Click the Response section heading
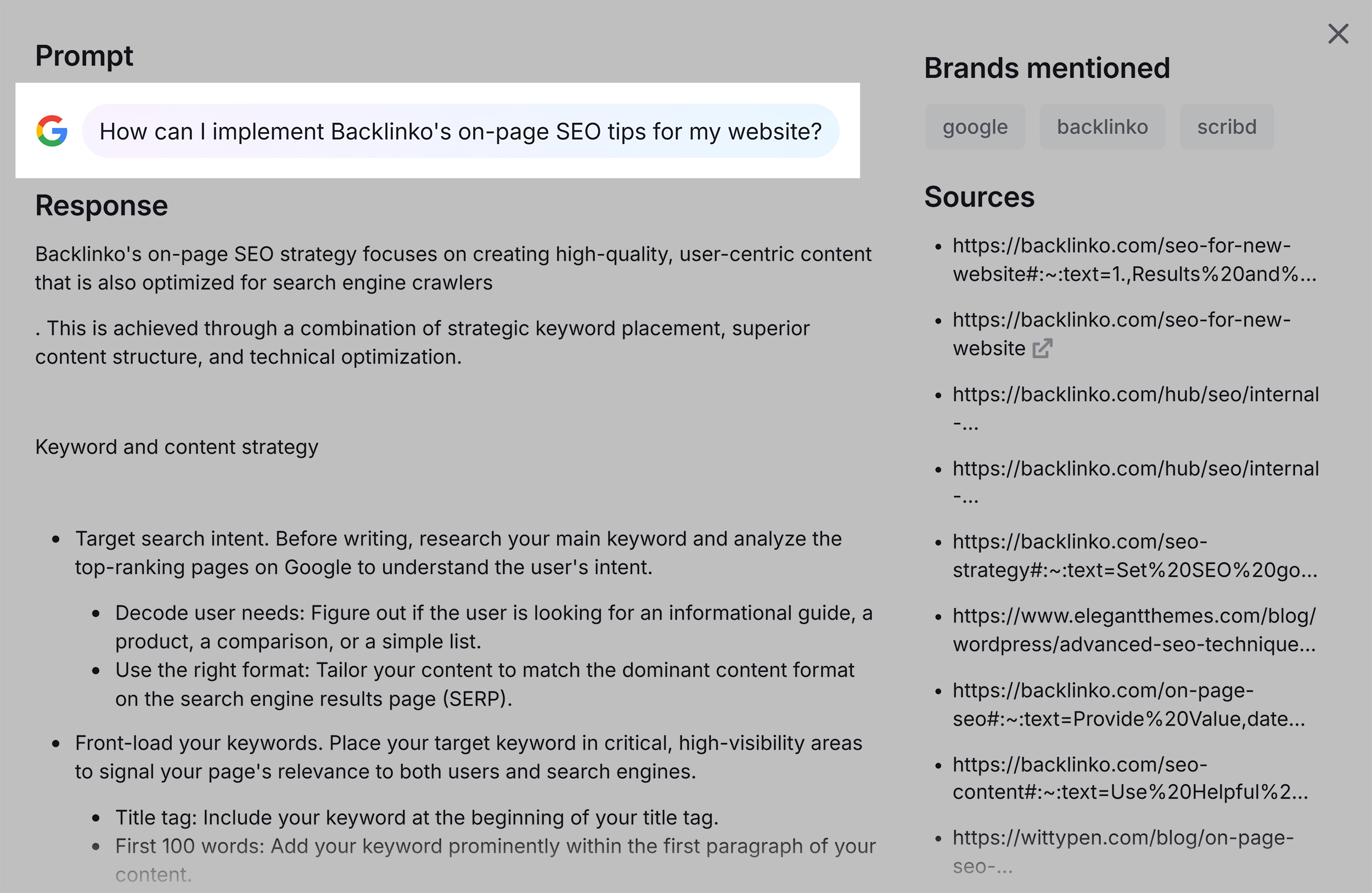The width and height of the screenshot is (1372, 893). (x=102, y=205)
